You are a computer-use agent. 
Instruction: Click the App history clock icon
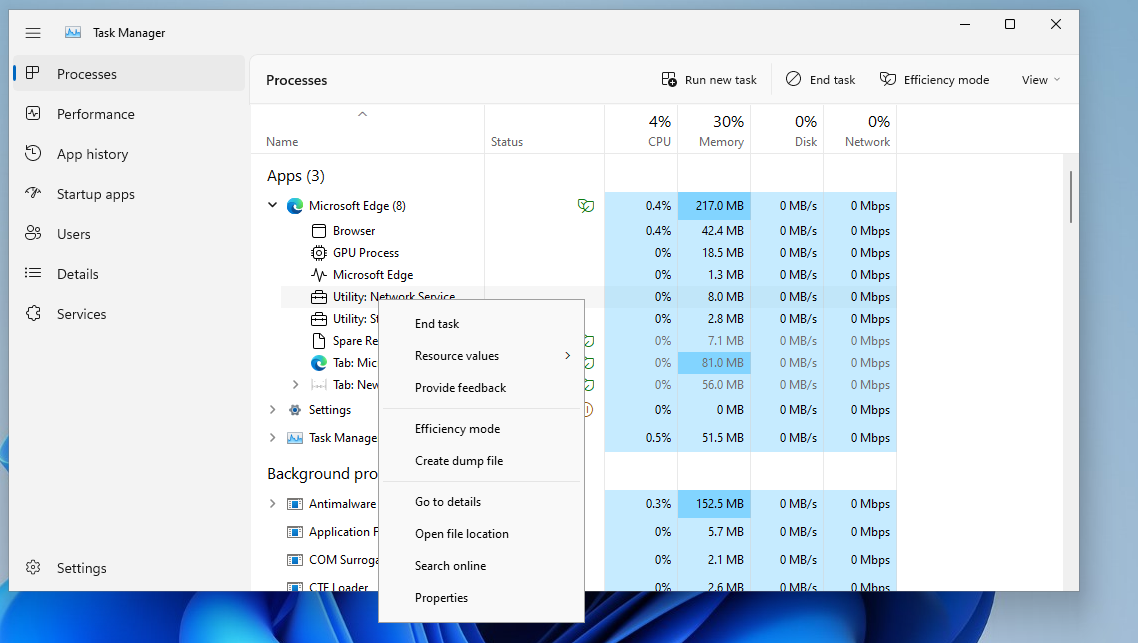point(33,153)
